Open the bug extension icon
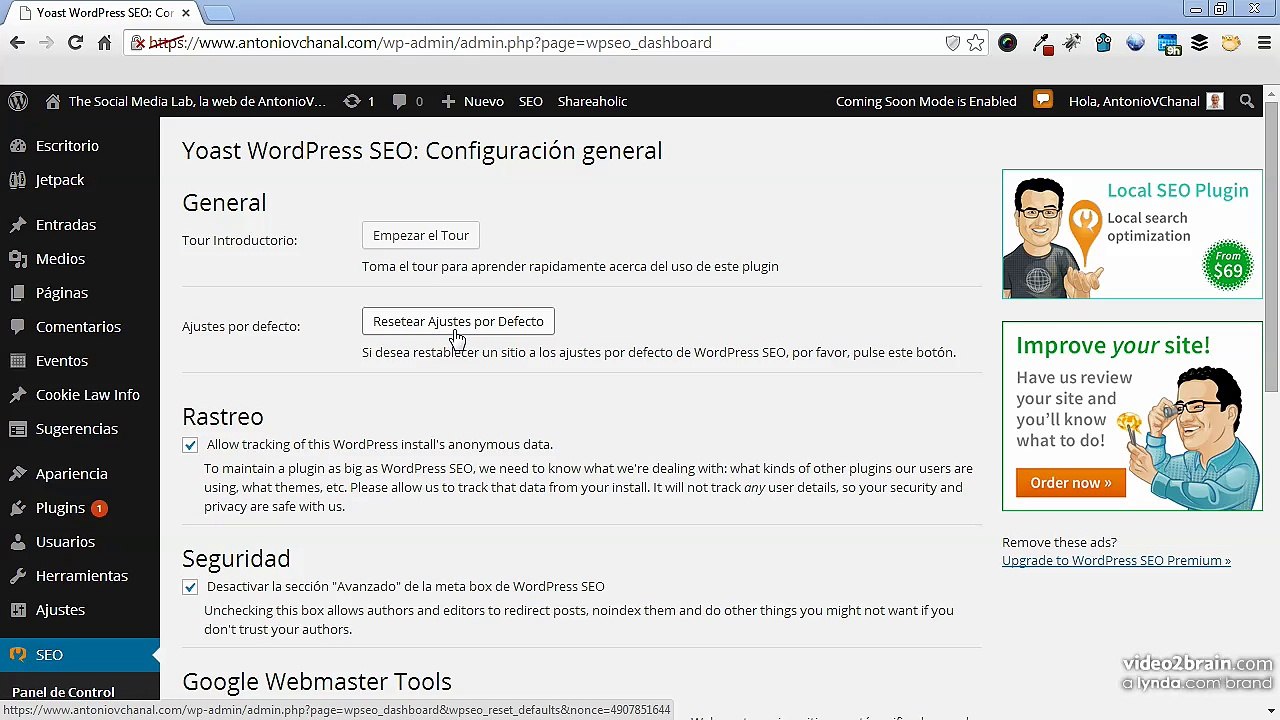The width and height of the screenshot is (1280, 720). 1072,43
